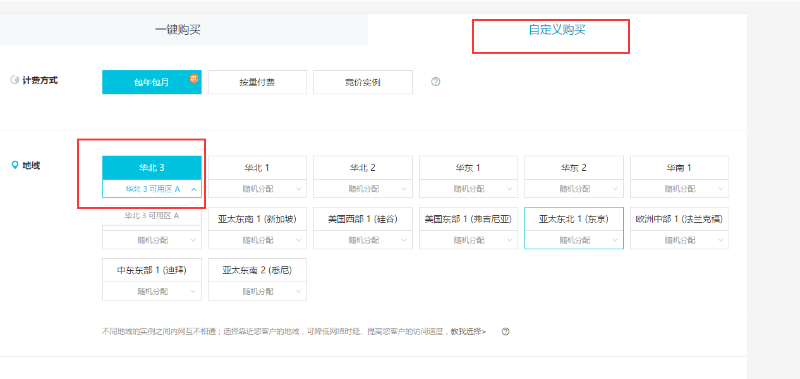Click the orange badge on 包年包月
This screenshot has width=800, height=379.
pyautogui.click(x=194, y=78)
